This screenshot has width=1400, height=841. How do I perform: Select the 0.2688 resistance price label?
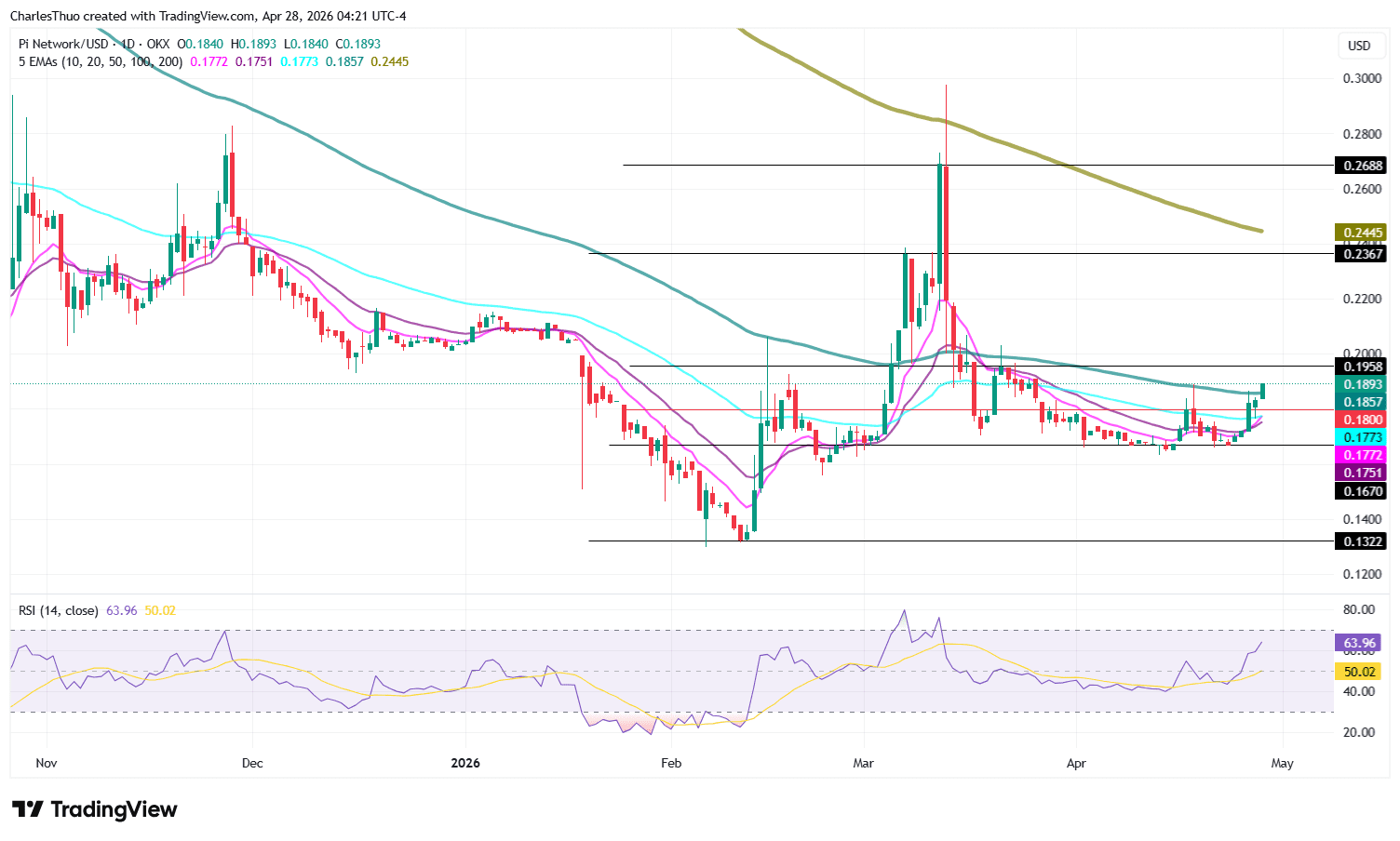[x=1361, y=166]
